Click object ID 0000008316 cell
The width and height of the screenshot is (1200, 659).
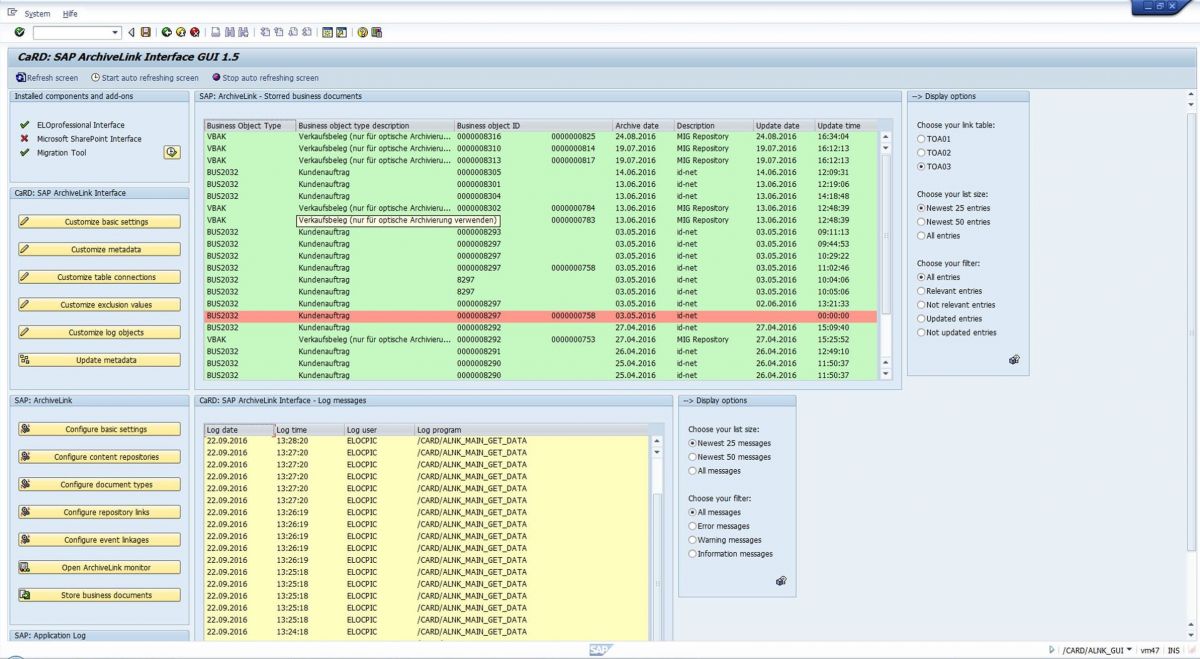tap(479, 137)
